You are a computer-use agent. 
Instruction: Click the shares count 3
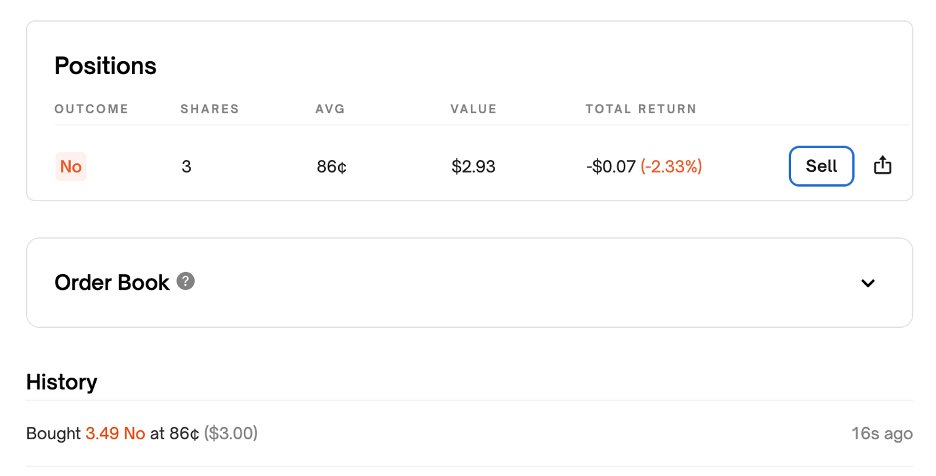186,167
